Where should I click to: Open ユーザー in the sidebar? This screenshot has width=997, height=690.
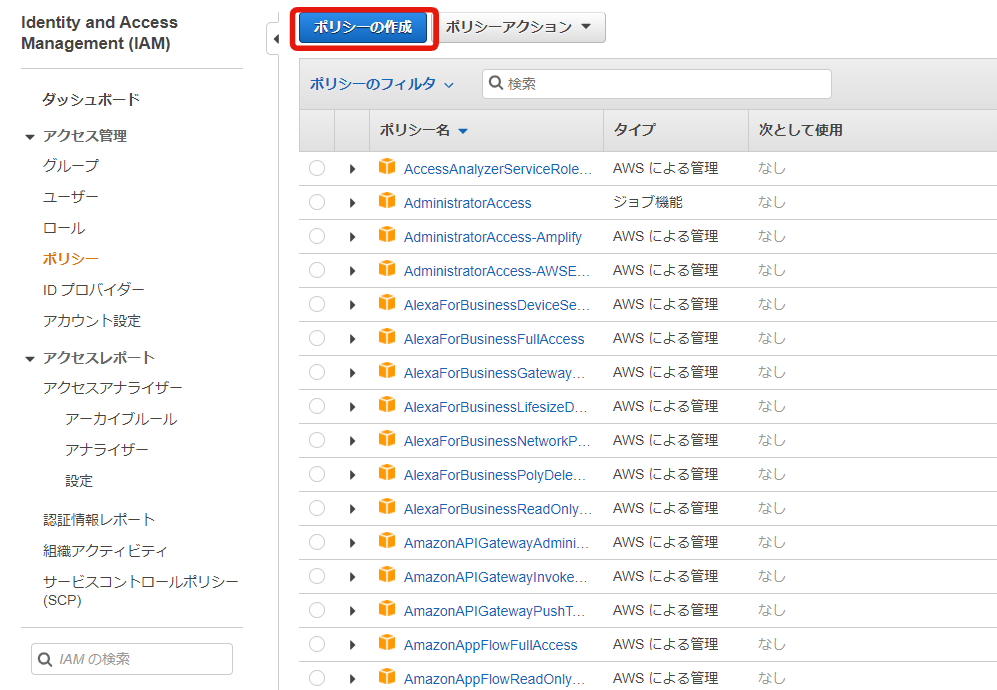[x=71, y=197]
